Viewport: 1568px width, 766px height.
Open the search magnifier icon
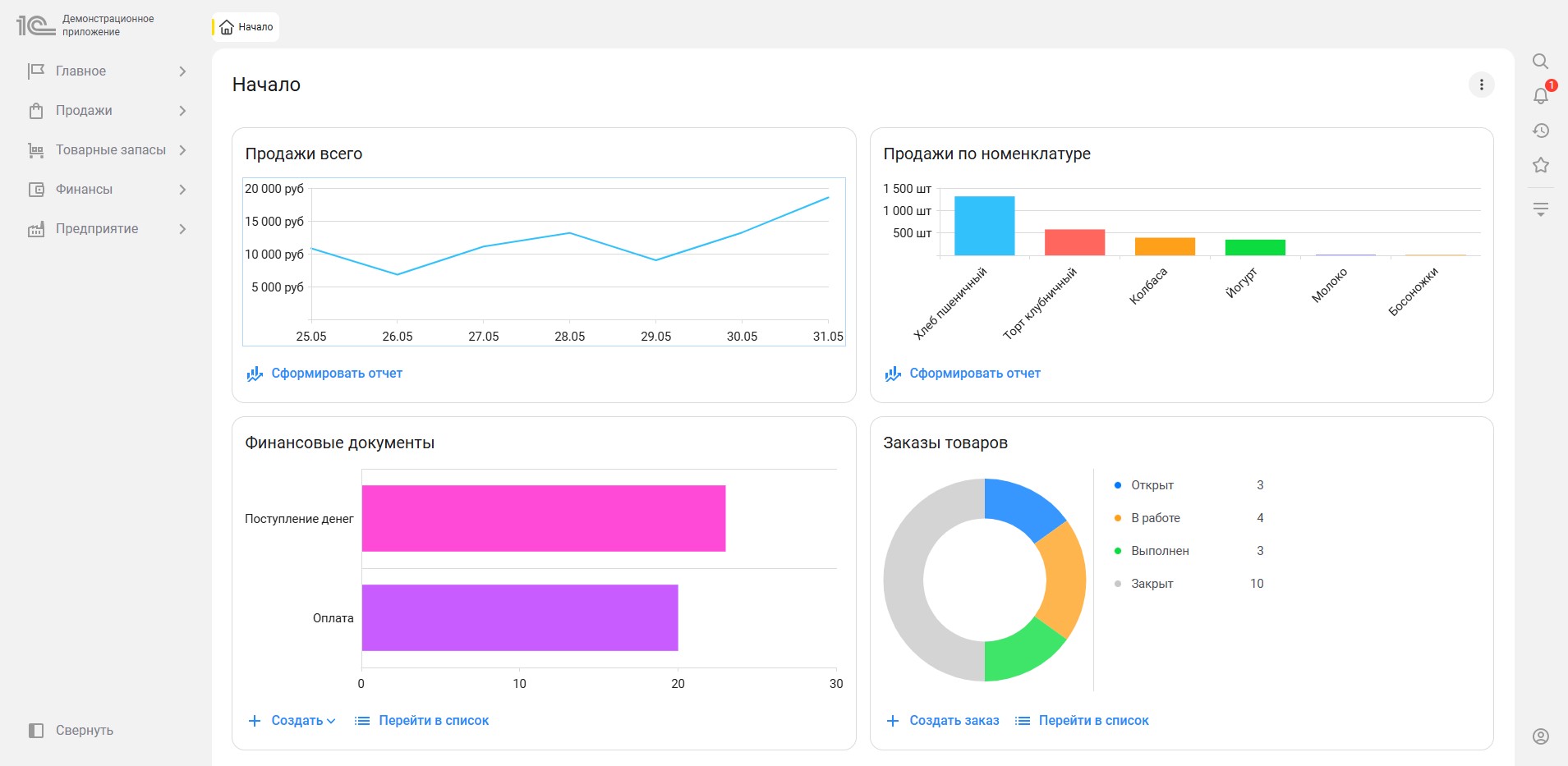pyautogui.click(x=1540, y=62)
